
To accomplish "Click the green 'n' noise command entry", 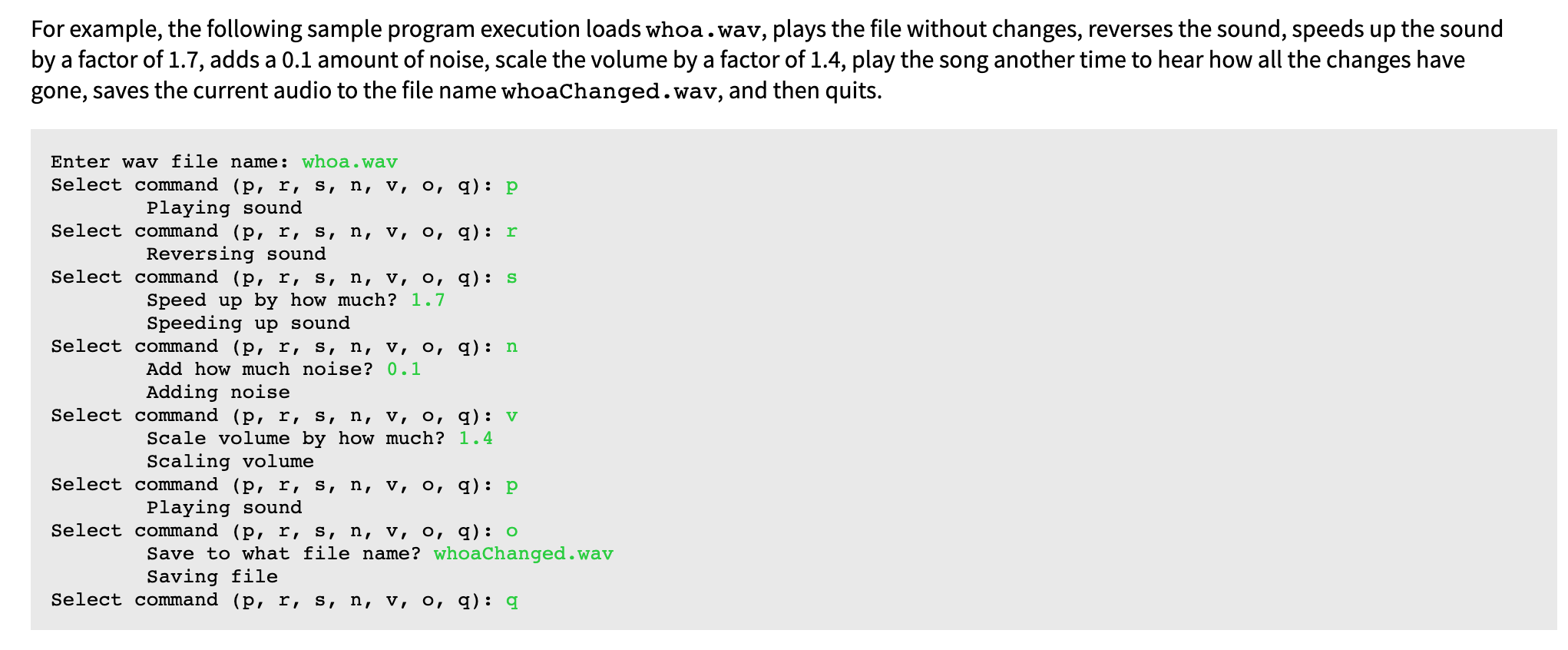I will pyautogui.click(x=512, y=347).
